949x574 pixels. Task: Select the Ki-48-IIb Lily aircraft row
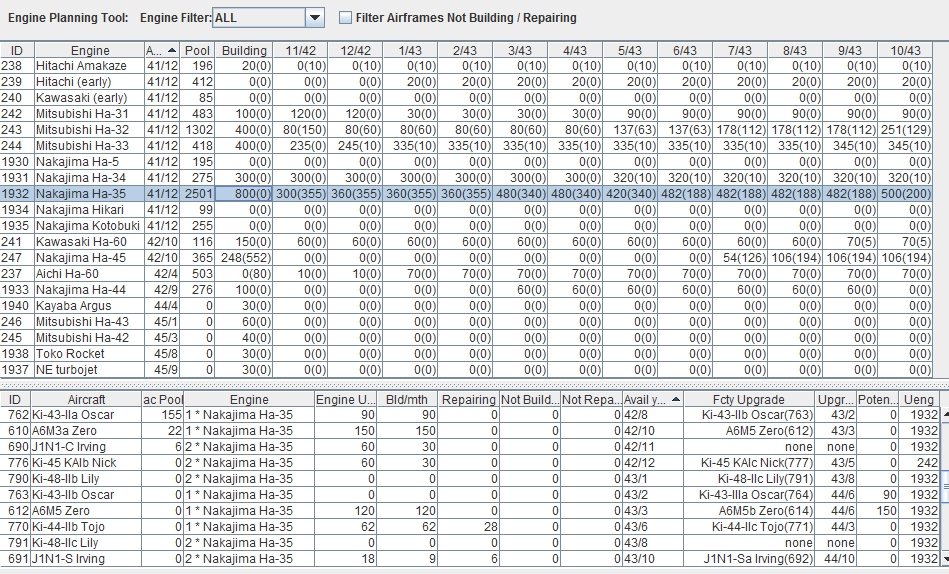pyautogui.click(x=470, y=479)
